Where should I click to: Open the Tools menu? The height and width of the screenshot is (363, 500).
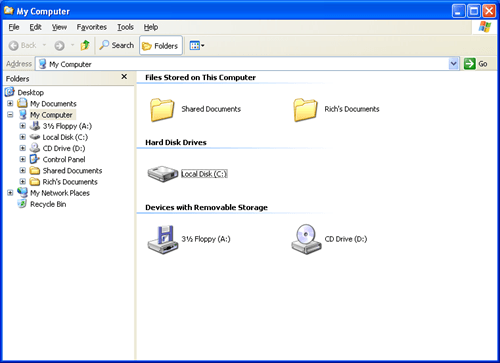(125, 27)
